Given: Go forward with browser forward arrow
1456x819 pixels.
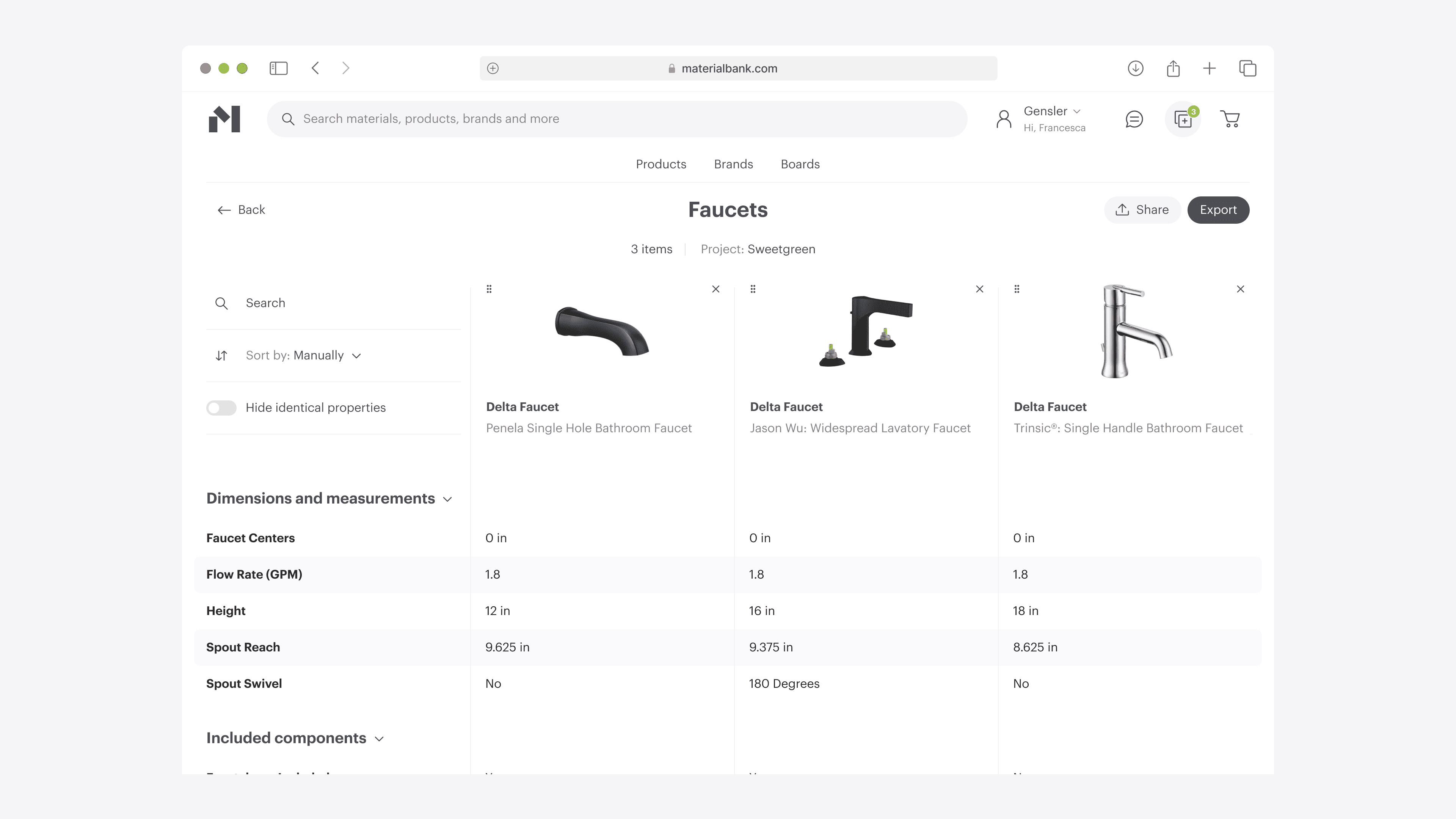Looking at the screenshot, I should pyautogui.click(x=346, y=68).
